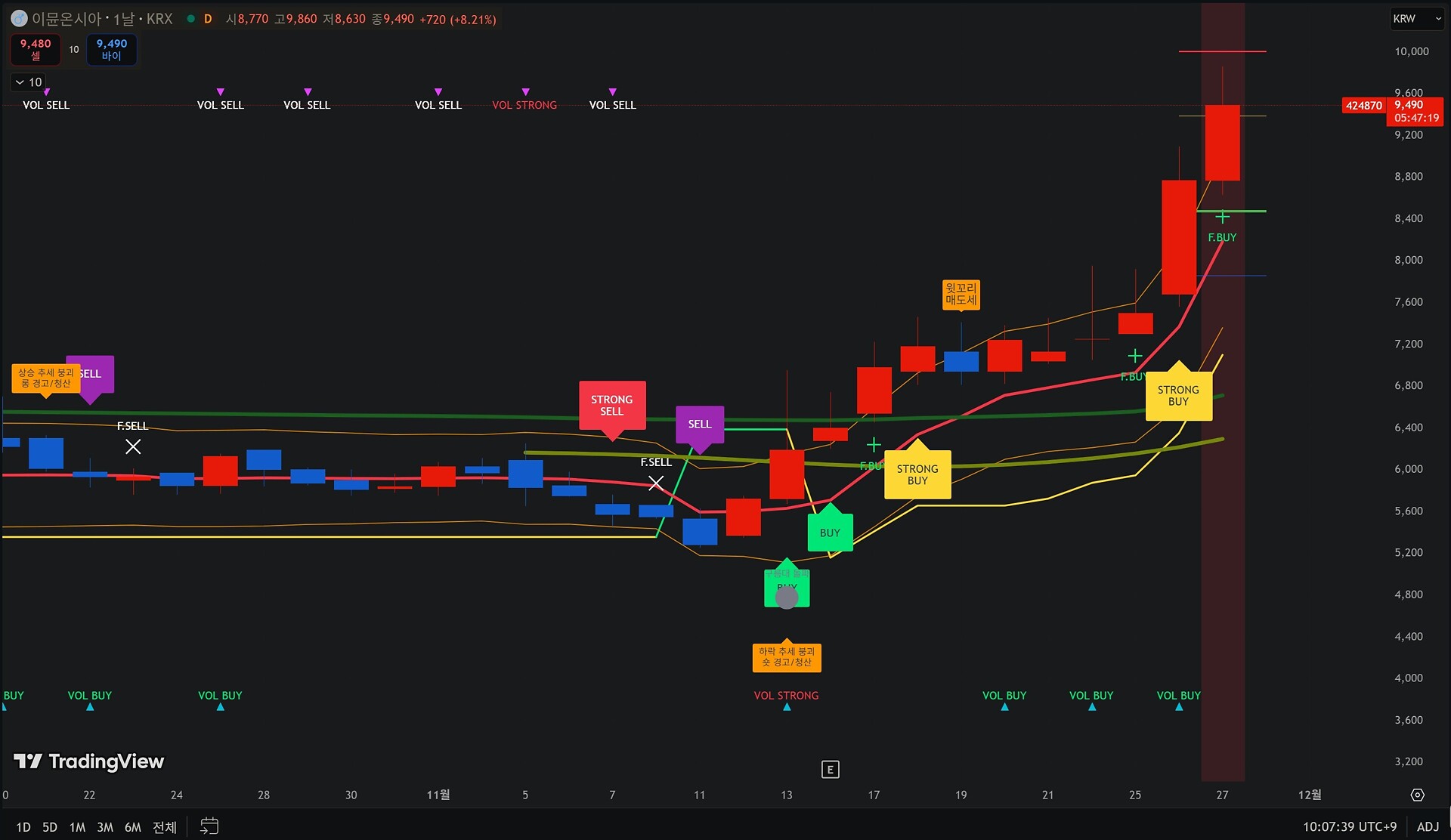The image size is (1451, 840).
Task: Click the E earnings marker on timeline
Action: [830, 770]
